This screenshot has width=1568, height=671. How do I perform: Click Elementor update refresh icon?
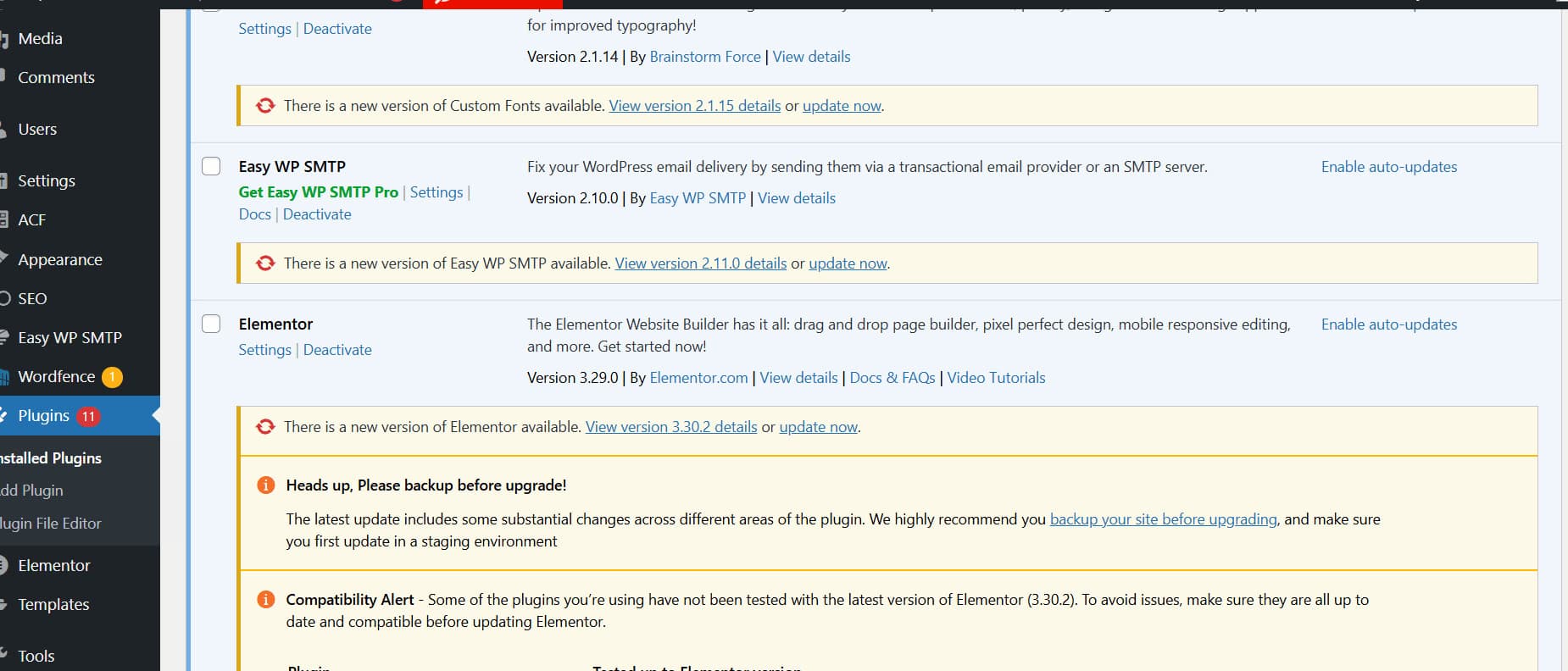click(265, 426)
